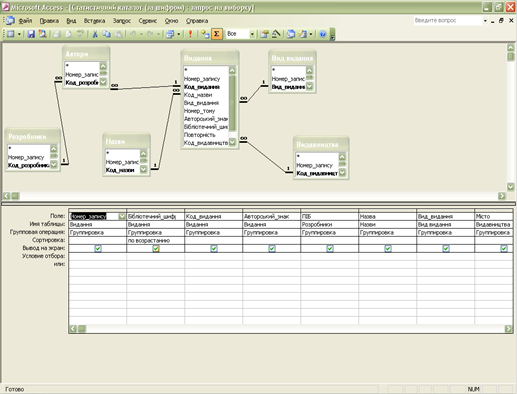Open the toolbar options arrow at toolbar end
Viewport: 517px width, 394px height.
332,35
